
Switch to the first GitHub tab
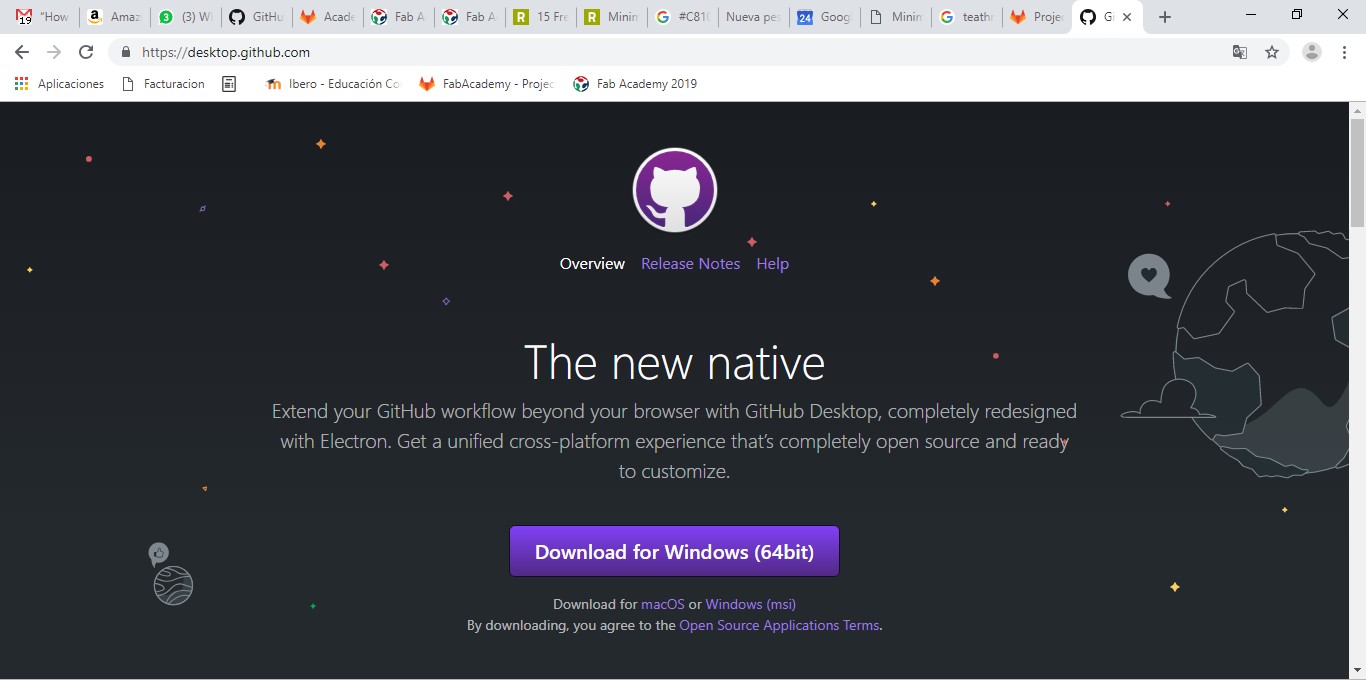(256, 17)
